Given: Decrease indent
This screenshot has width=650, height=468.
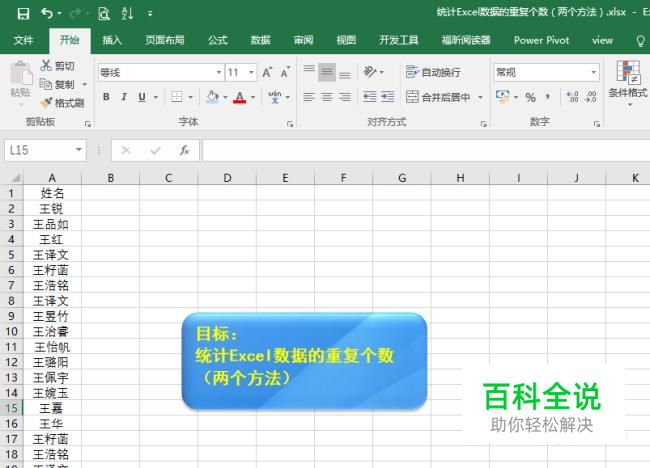Looking at the screenshot, I should 369,97.
